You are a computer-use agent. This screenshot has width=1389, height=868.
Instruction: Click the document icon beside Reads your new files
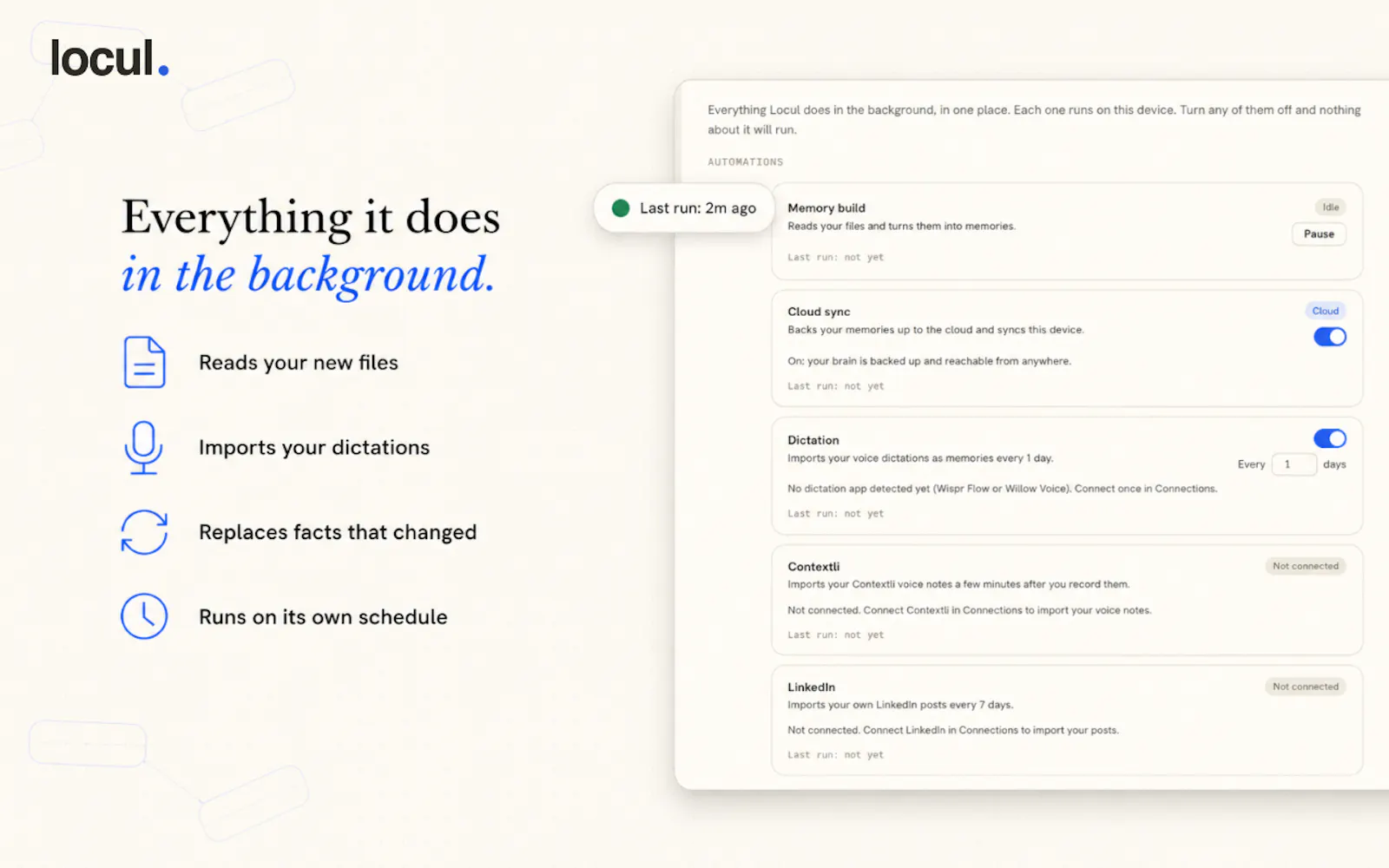pos(144,362)
